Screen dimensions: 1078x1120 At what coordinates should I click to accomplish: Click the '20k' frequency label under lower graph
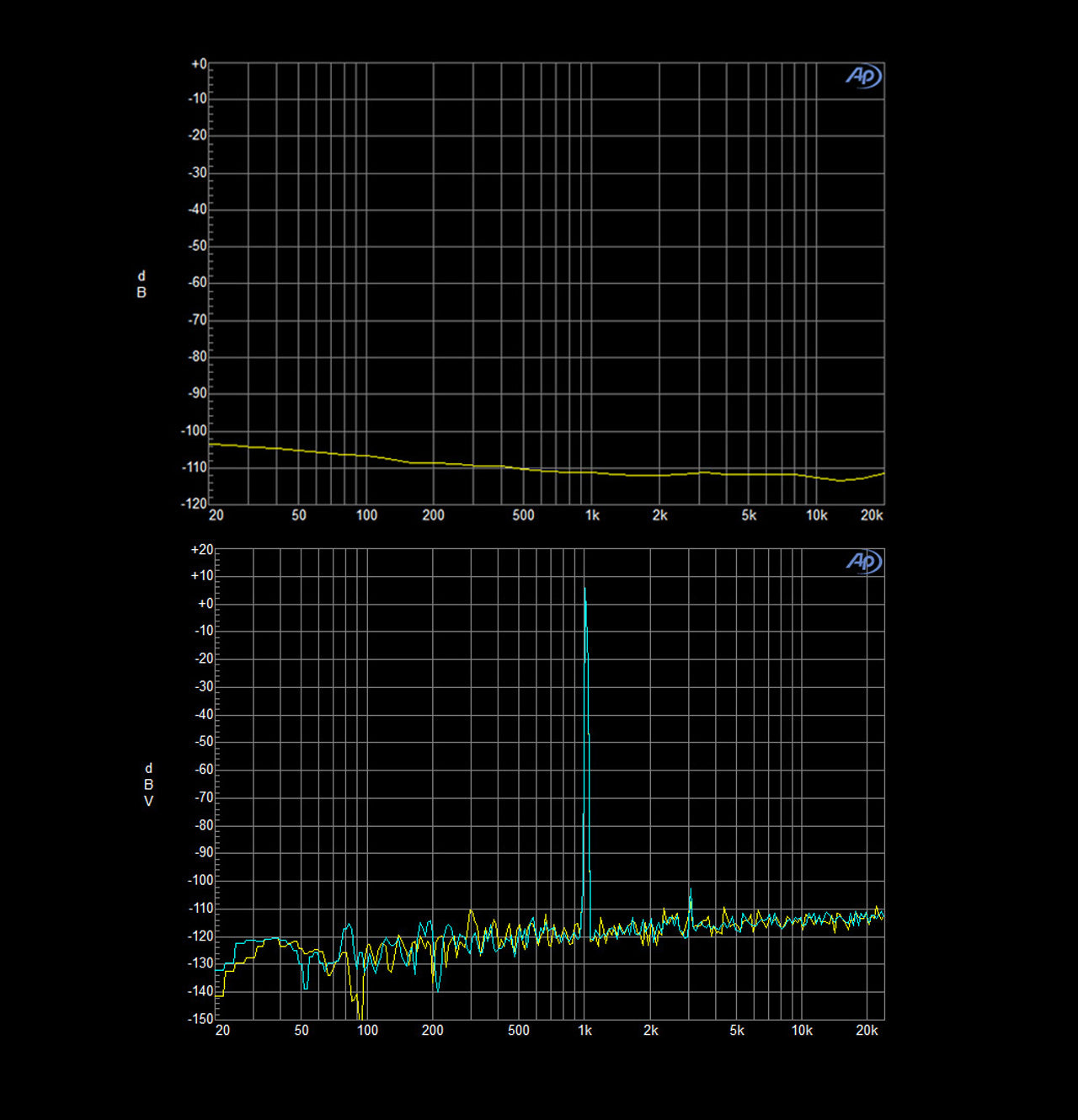click(x=867, y=1030)
